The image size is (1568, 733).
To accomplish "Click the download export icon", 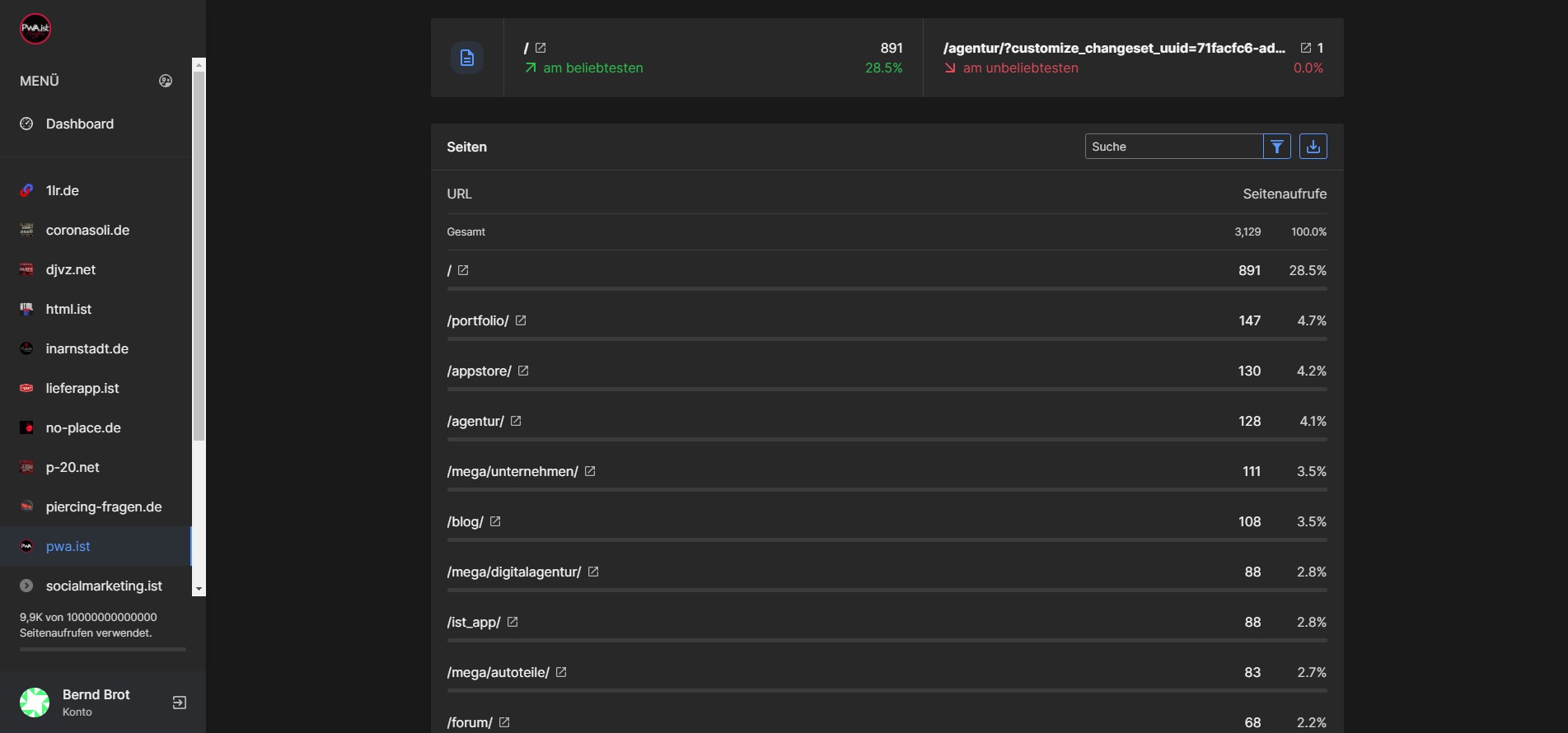I will click(x=1313, y=147).
